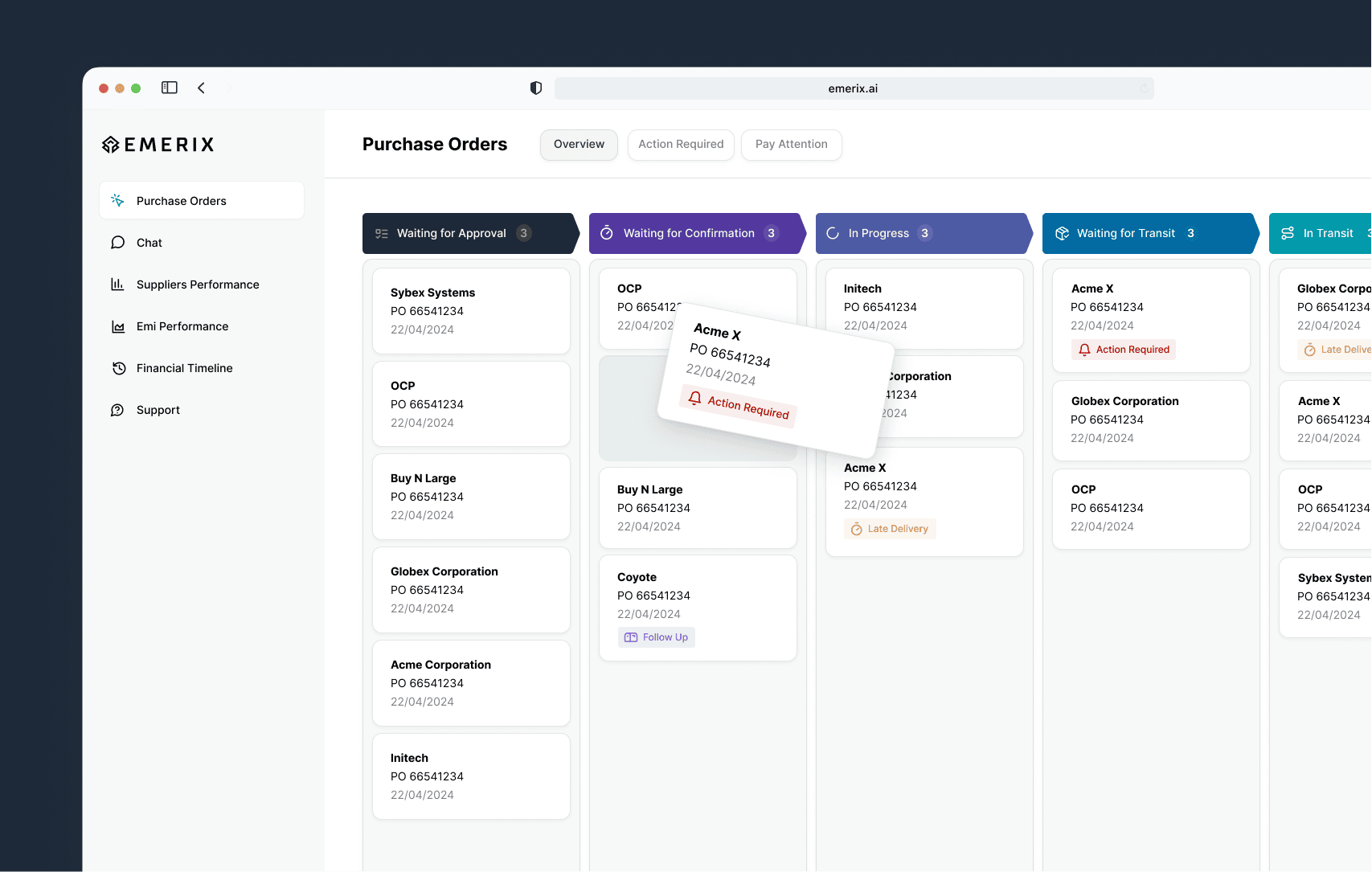Click the Waiting for Confirmation column header
Viewport: 1372px width, 872px height.
tap(697, 233)
